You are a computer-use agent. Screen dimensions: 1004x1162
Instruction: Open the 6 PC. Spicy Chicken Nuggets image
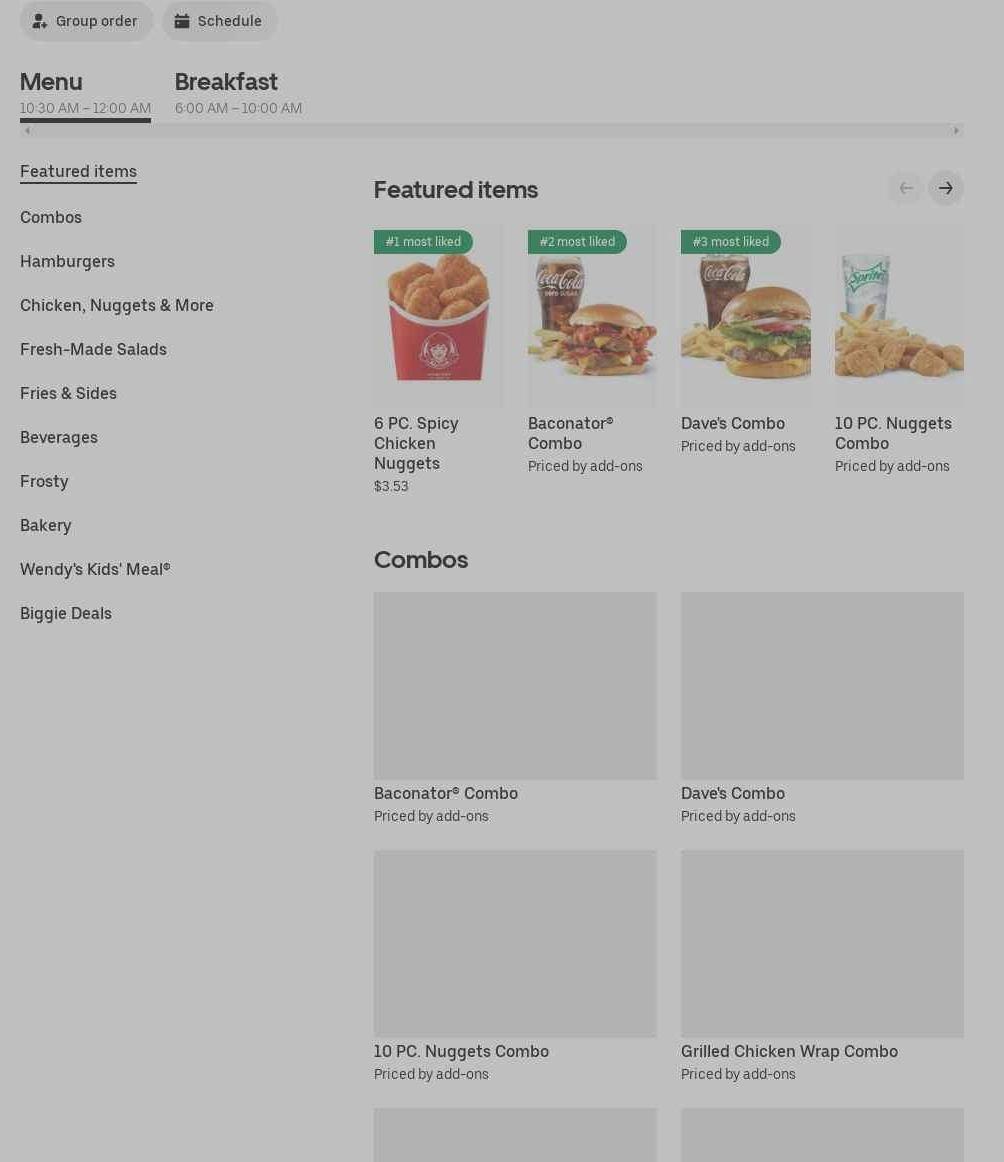(x=439, y=316)
